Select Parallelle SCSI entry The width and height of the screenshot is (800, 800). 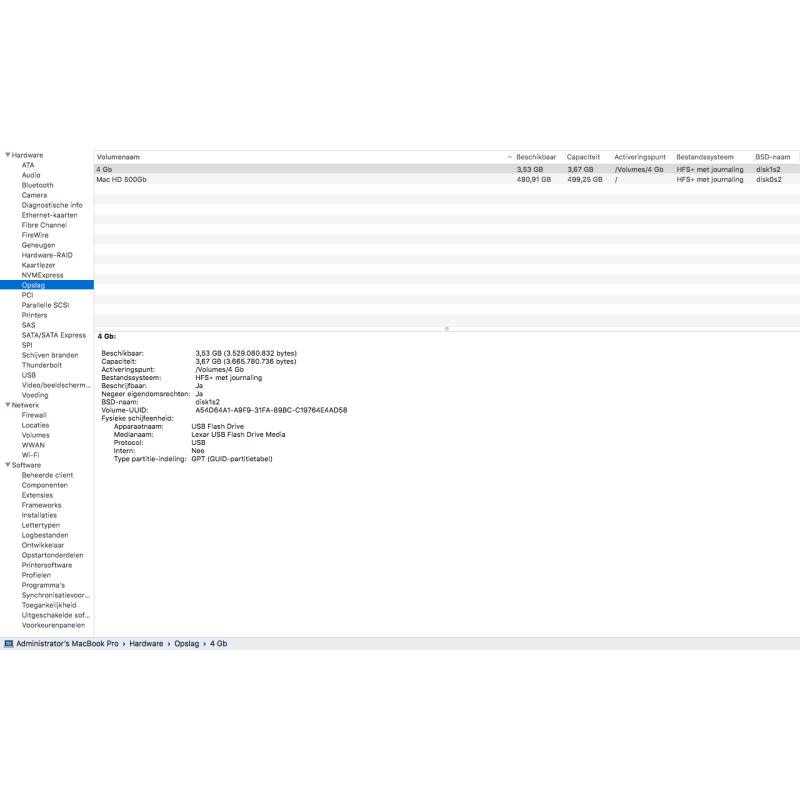point(45,305)
